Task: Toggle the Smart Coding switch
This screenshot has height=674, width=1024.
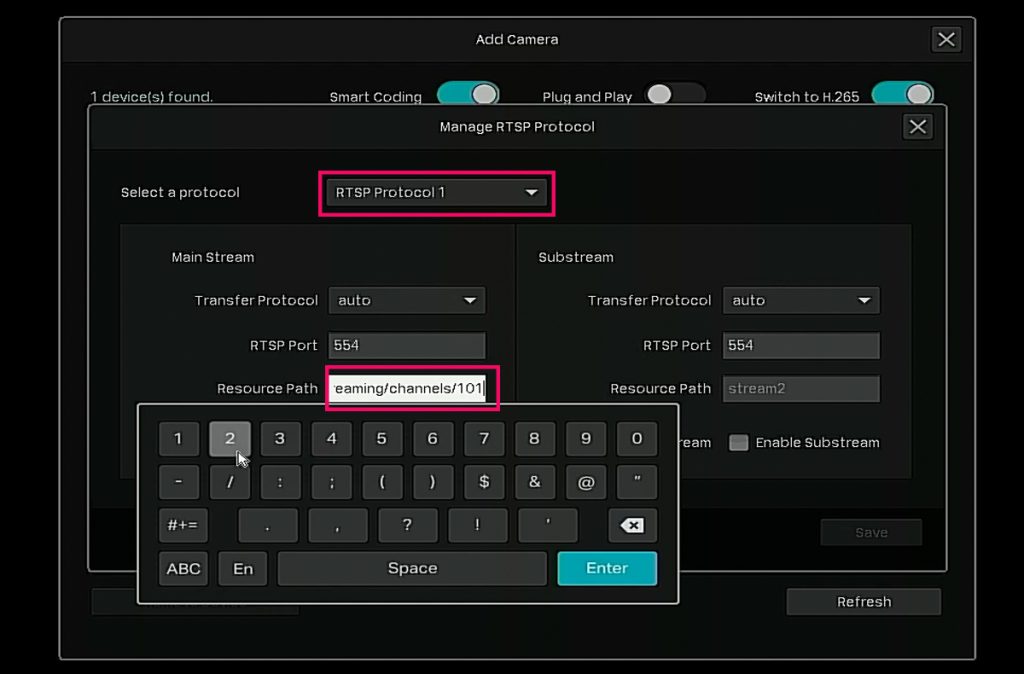Action: pyautogui.click(x=468, y=95)
